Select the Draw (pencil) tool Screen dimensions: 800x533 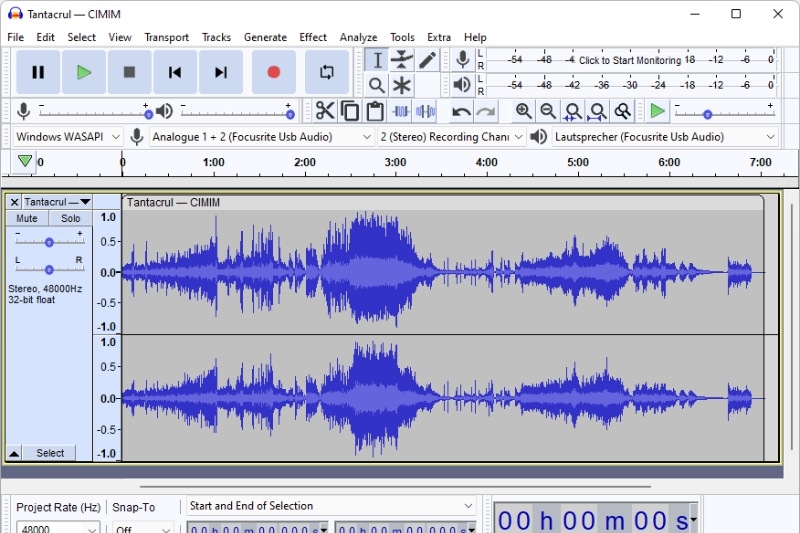coord(427,60)
